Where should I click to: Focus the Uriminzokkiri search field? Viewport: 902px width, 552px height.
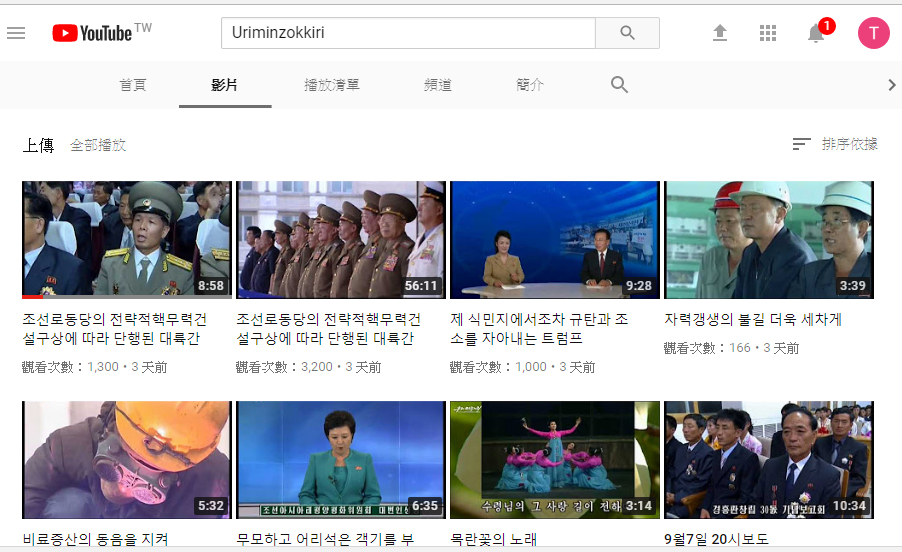(408, 33)
